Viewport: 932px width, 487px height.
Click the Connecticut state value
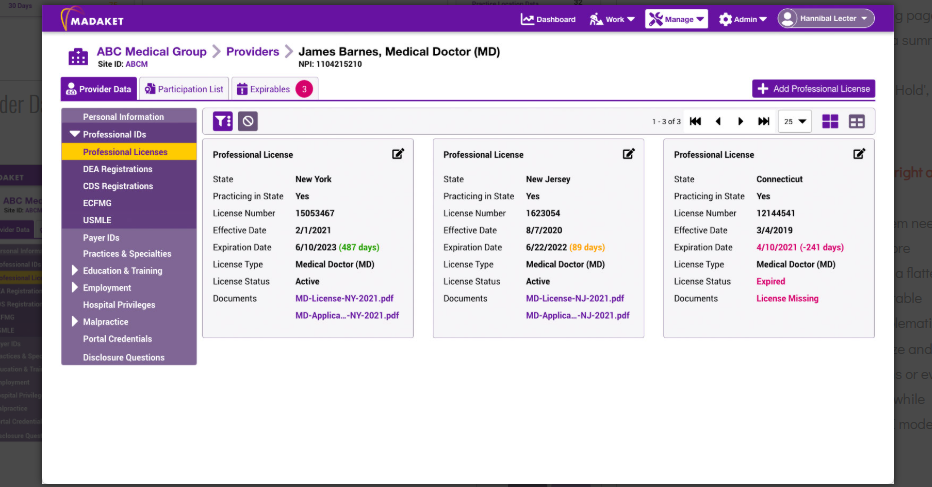tap(779, 179)
